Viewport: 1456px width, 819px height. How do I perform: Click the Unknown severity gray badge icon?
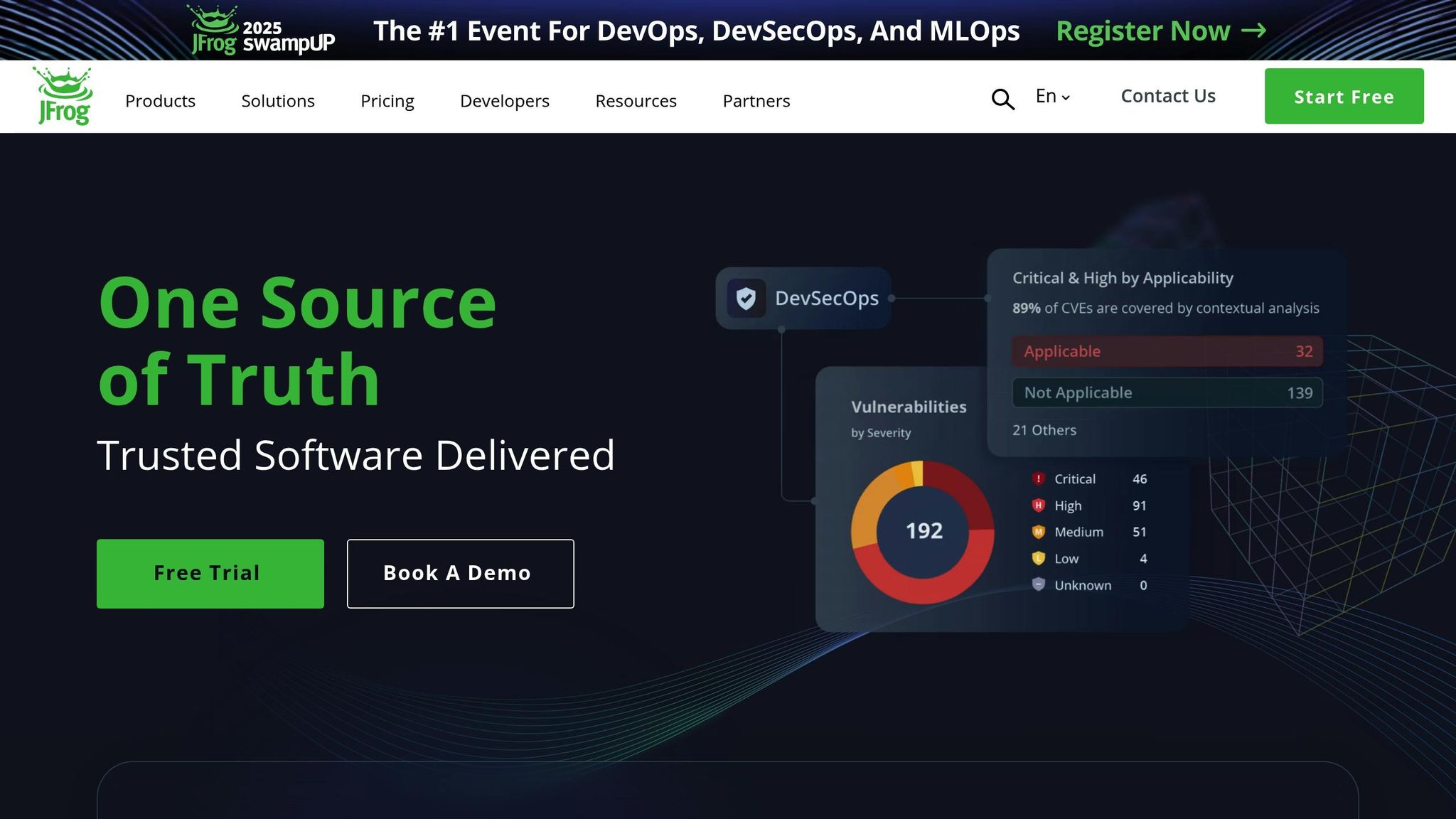coord(1038,584)
